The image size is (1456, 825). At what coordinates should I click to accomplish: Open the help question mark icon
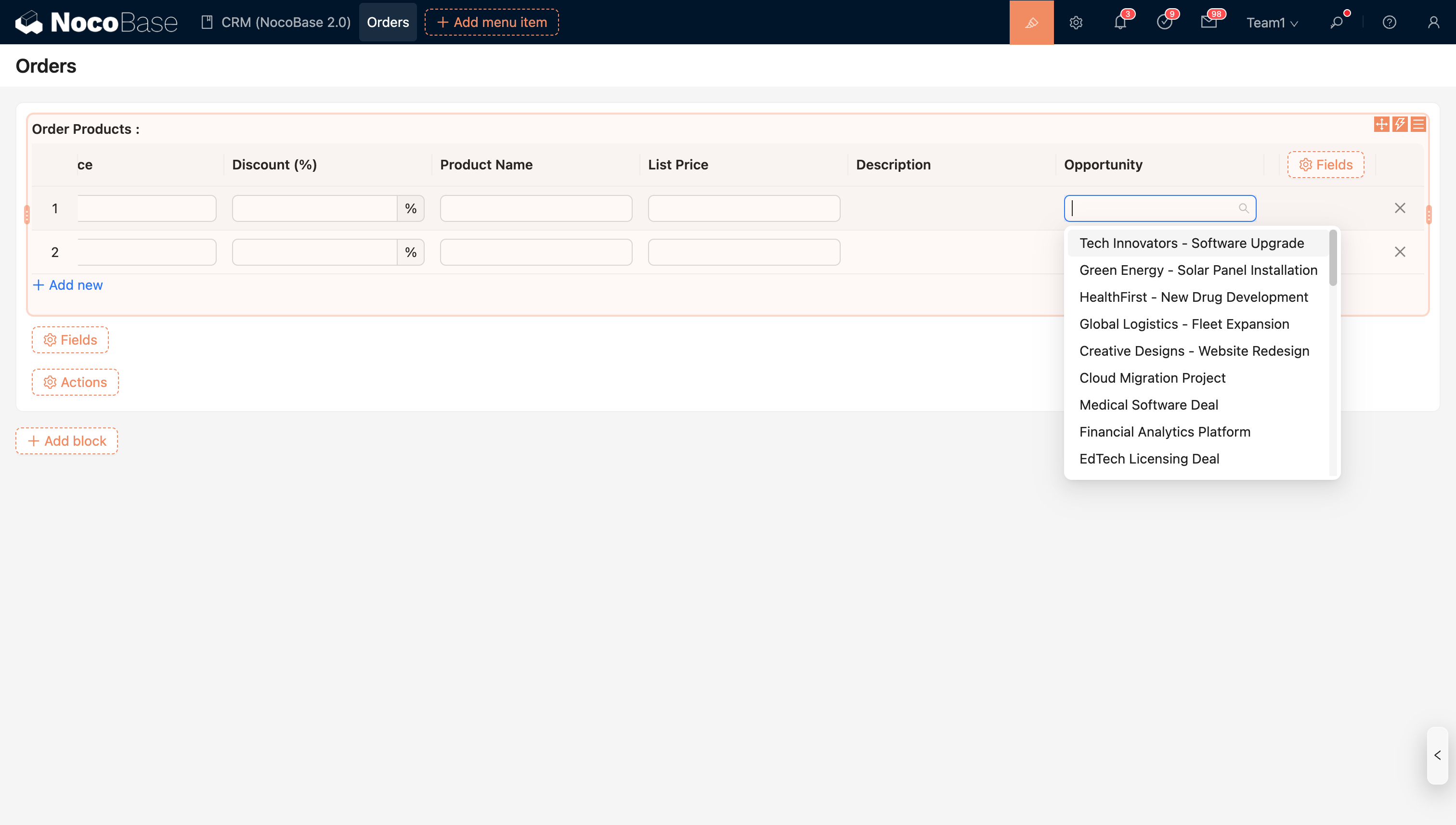pos(1389,22)
